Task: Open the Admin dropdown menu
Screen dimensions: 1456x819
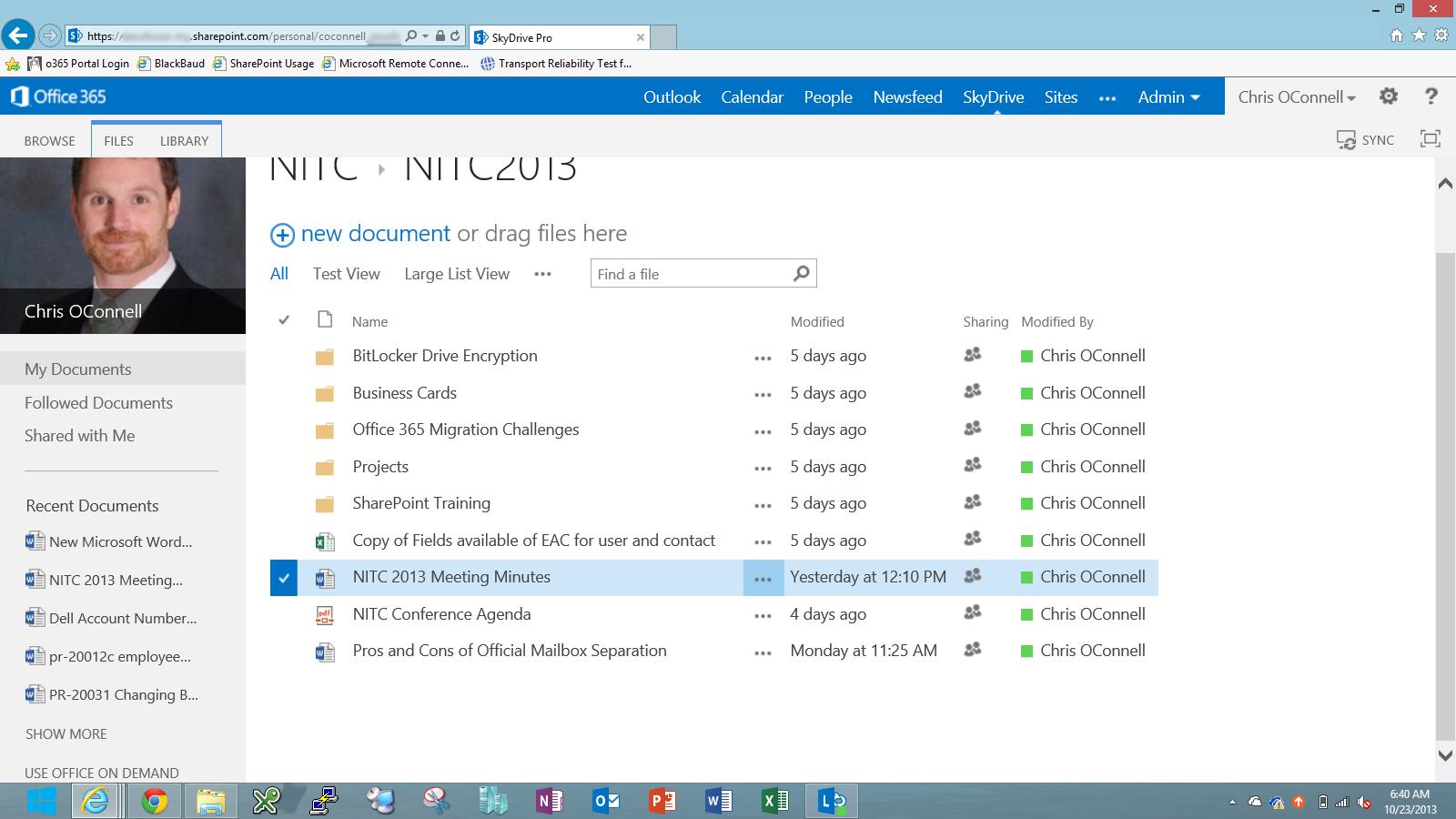Action: click(x=1169, y=96)
